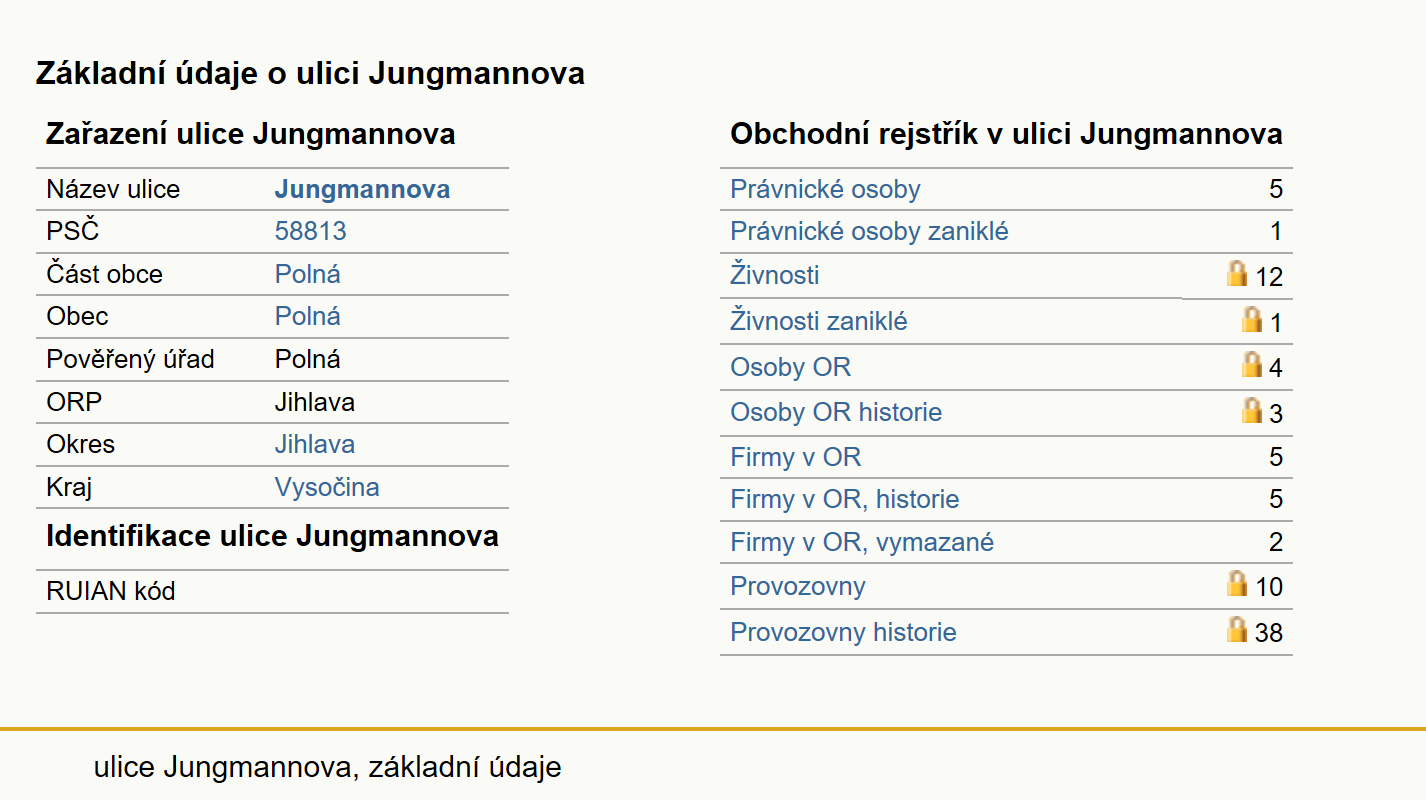Follow the Polná link in Část obce row
1426x800 pixels.
(x=308, y=274)
